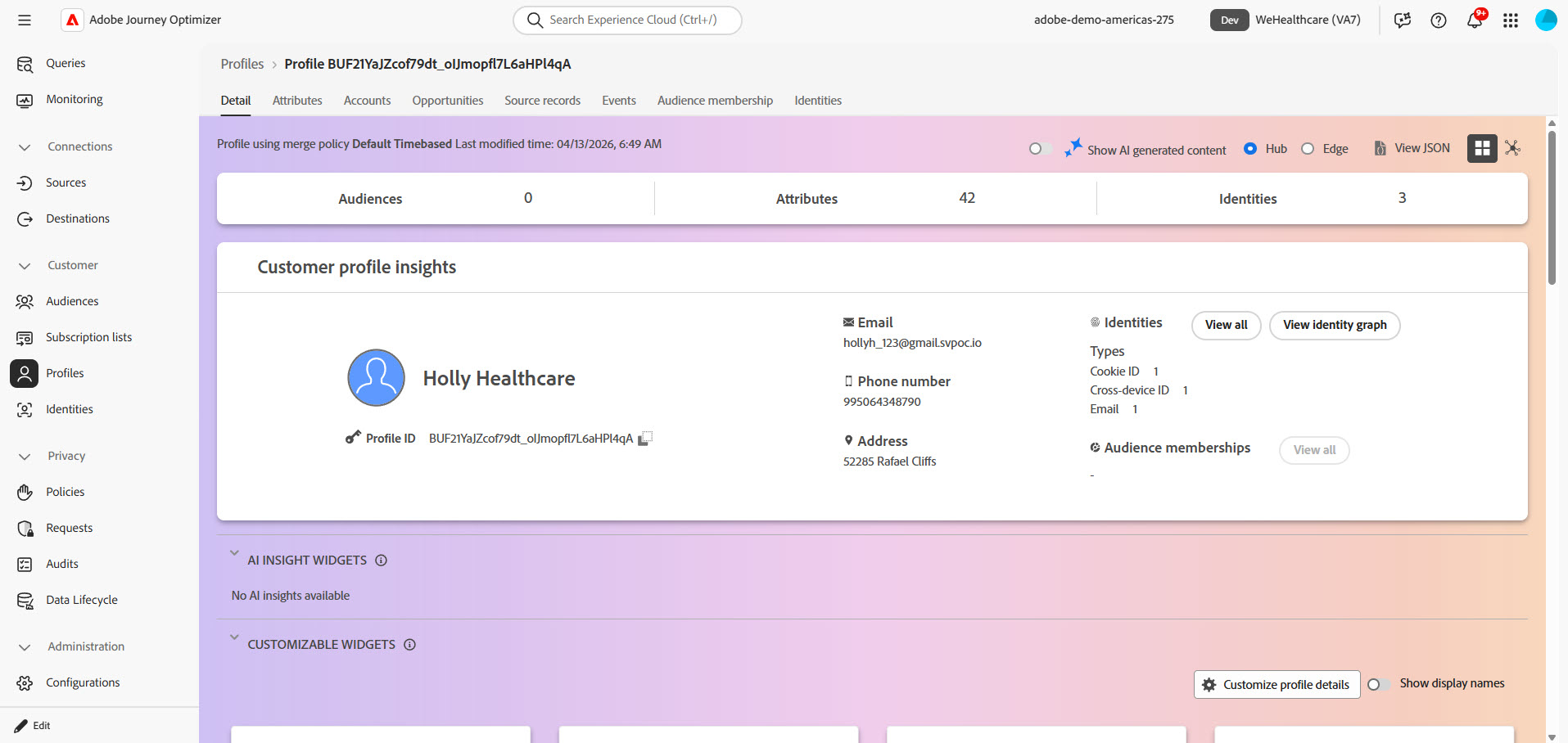Open the user account avatar
Viewport: 1568px width, 743px height.
1546,20
